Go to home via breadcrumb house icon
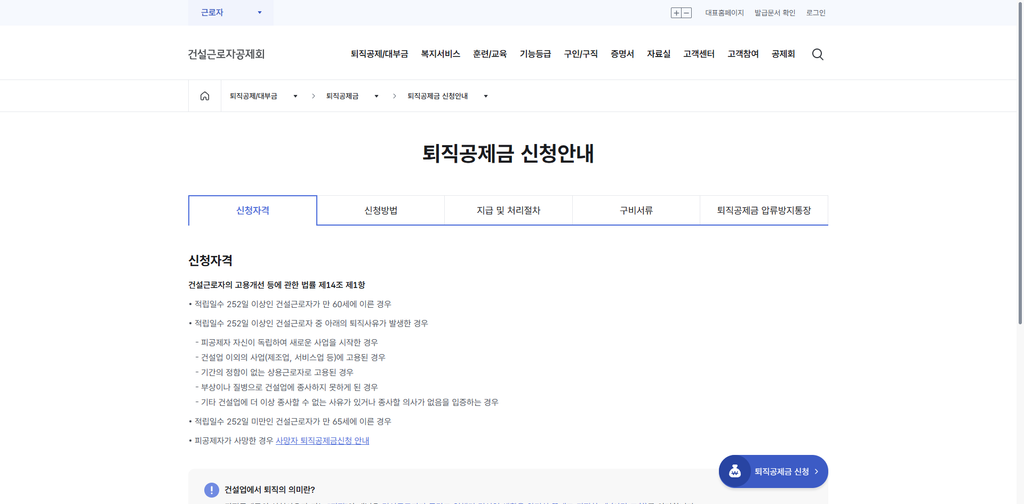The width and height of the screenshot is (1024, 504). 204,96
